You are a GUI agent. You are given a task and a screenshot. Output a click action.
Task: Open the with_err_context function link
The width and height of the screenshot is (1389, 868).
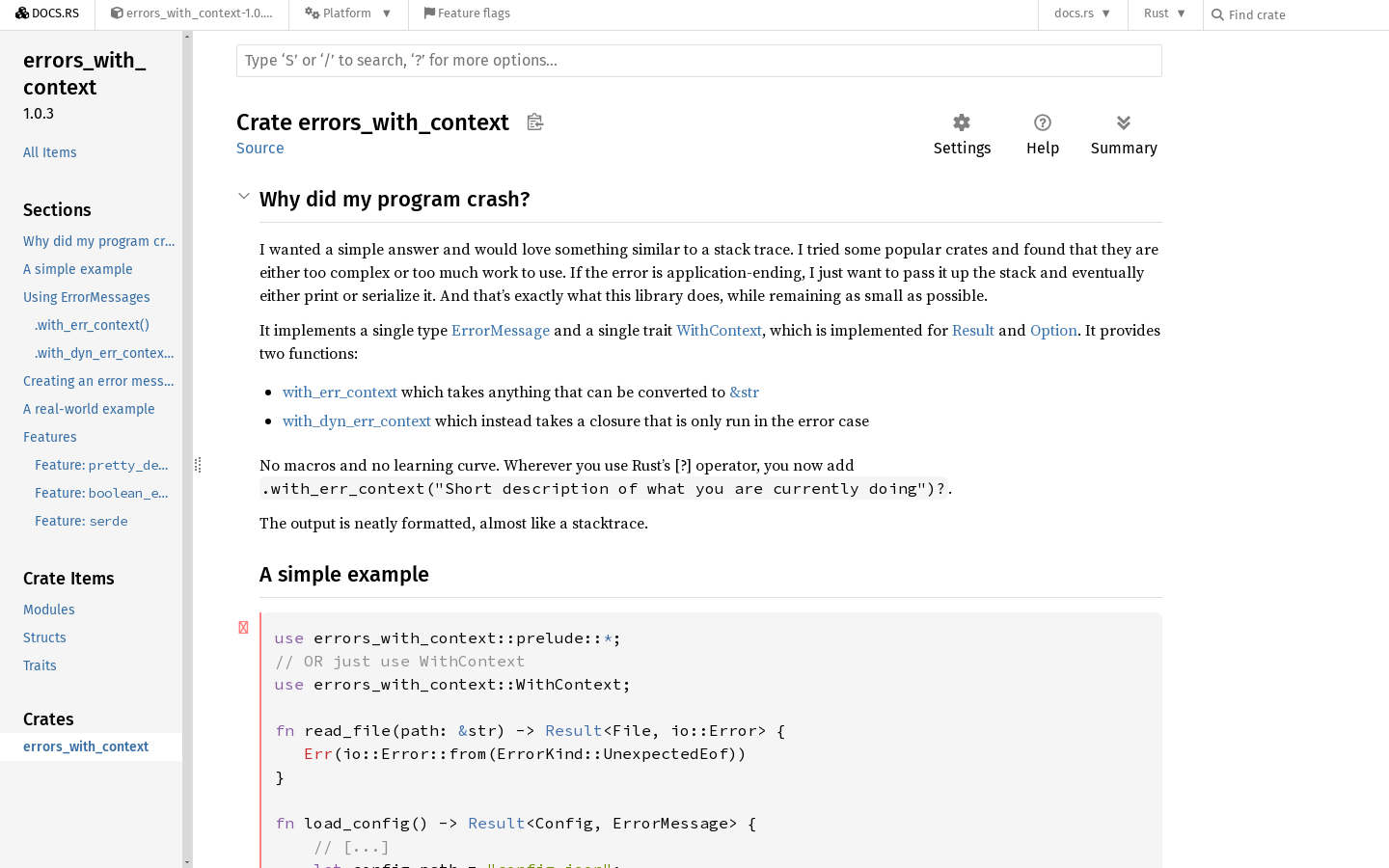pyautogui.click(x=340, y=392)
